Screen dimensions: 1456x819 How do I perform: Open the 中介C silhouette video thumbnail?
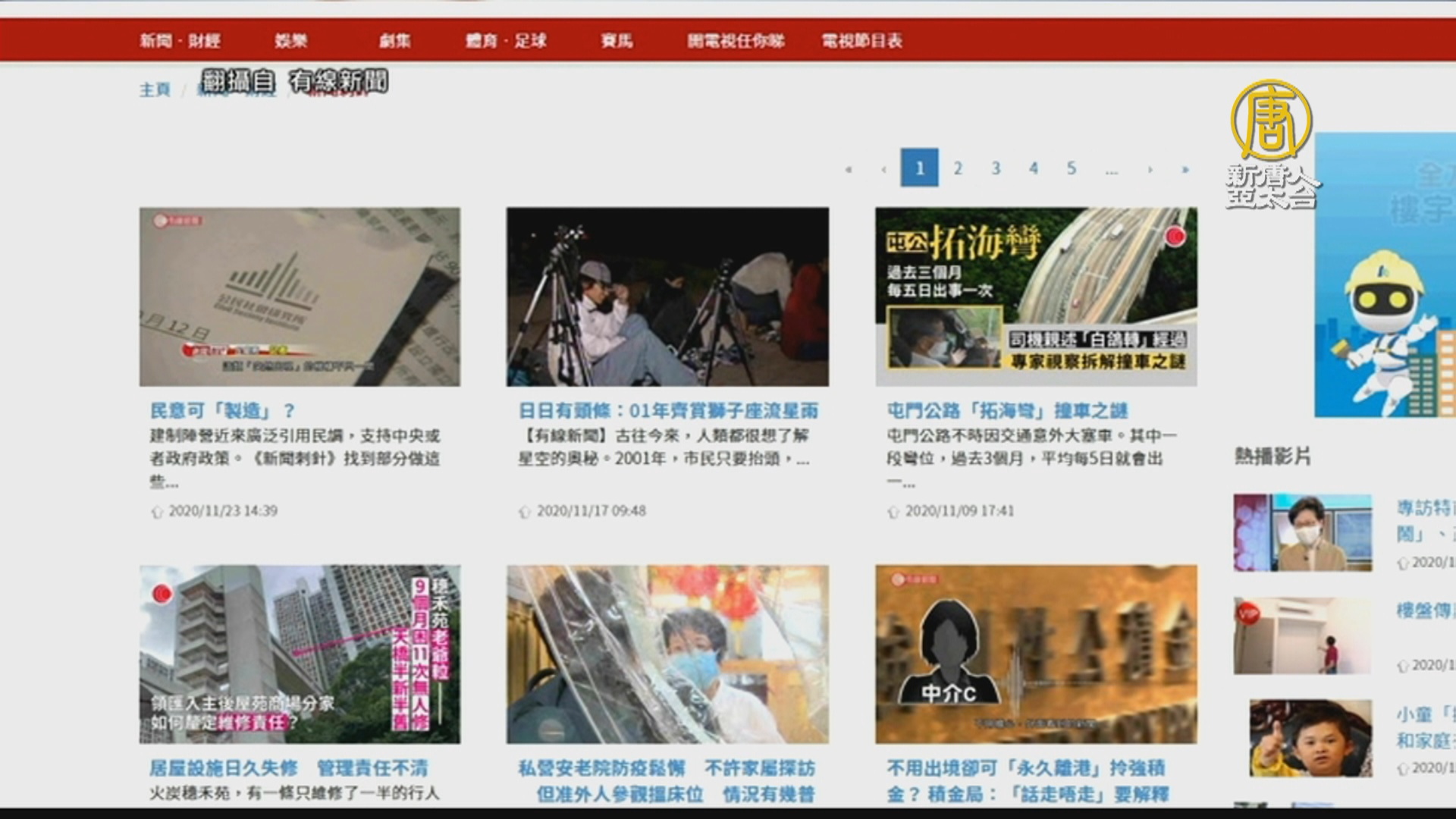point(1036,654)
